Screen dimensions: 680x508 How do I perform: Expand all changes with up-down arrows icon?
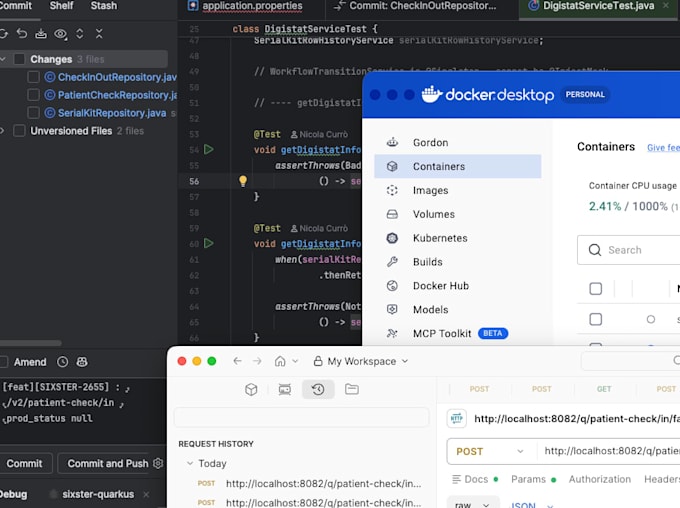(x=80, y=34)
